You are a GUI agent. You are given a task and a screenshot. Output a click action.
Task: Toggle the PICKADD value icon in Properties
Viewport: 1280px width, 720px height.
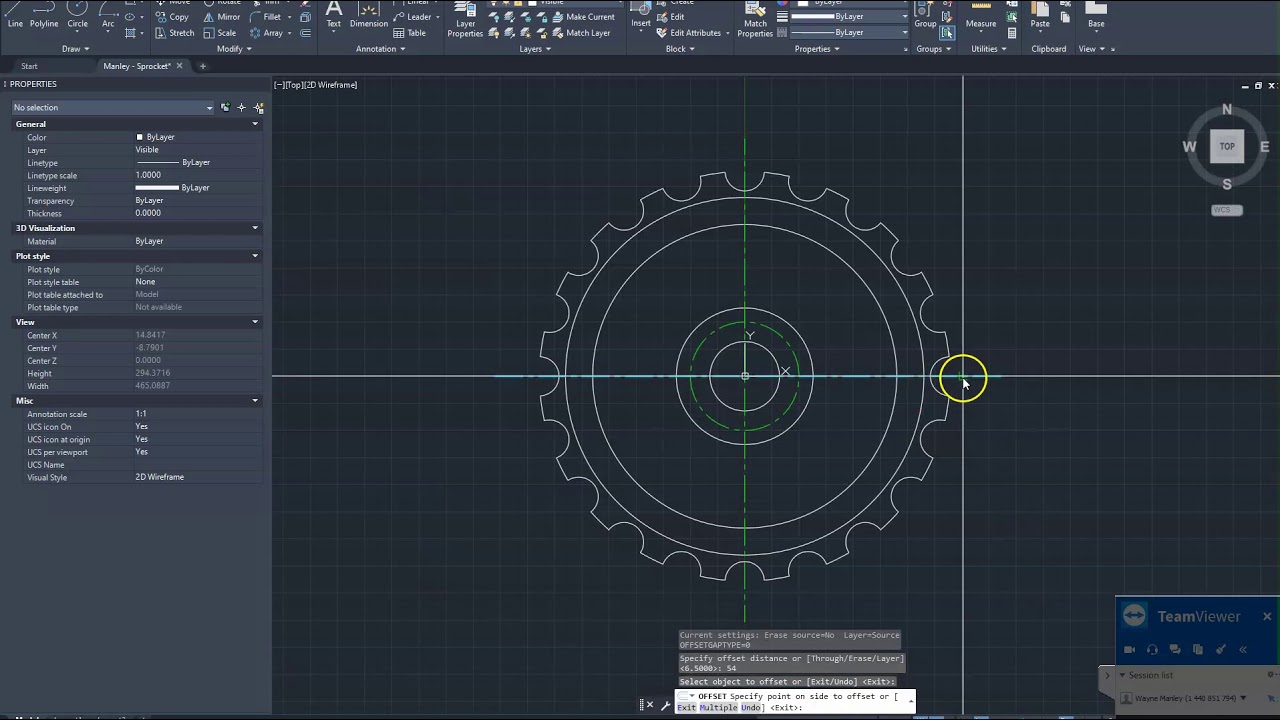point(225,107)
